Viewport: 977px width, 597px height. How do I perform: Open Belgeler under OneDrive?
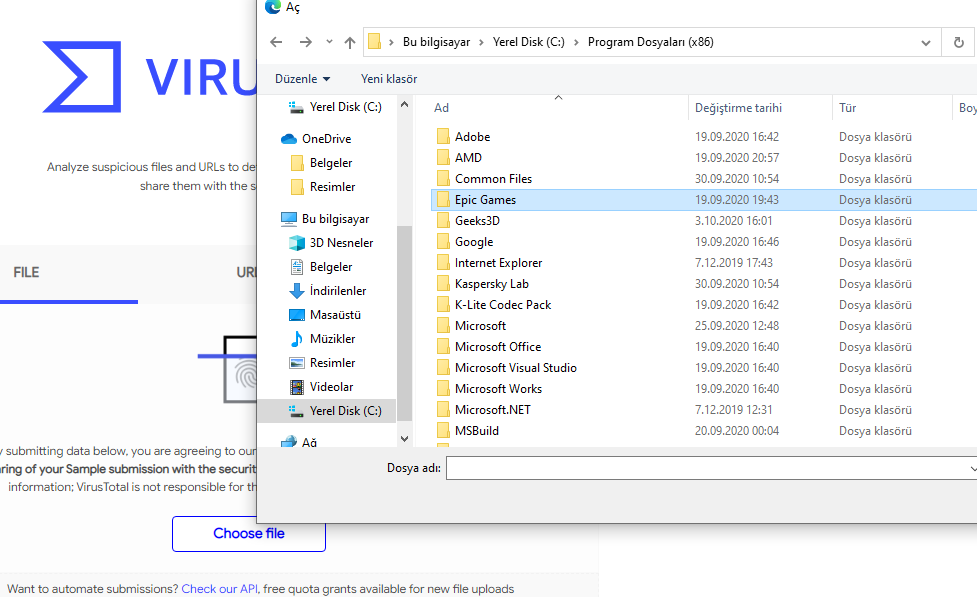point(322,163)
